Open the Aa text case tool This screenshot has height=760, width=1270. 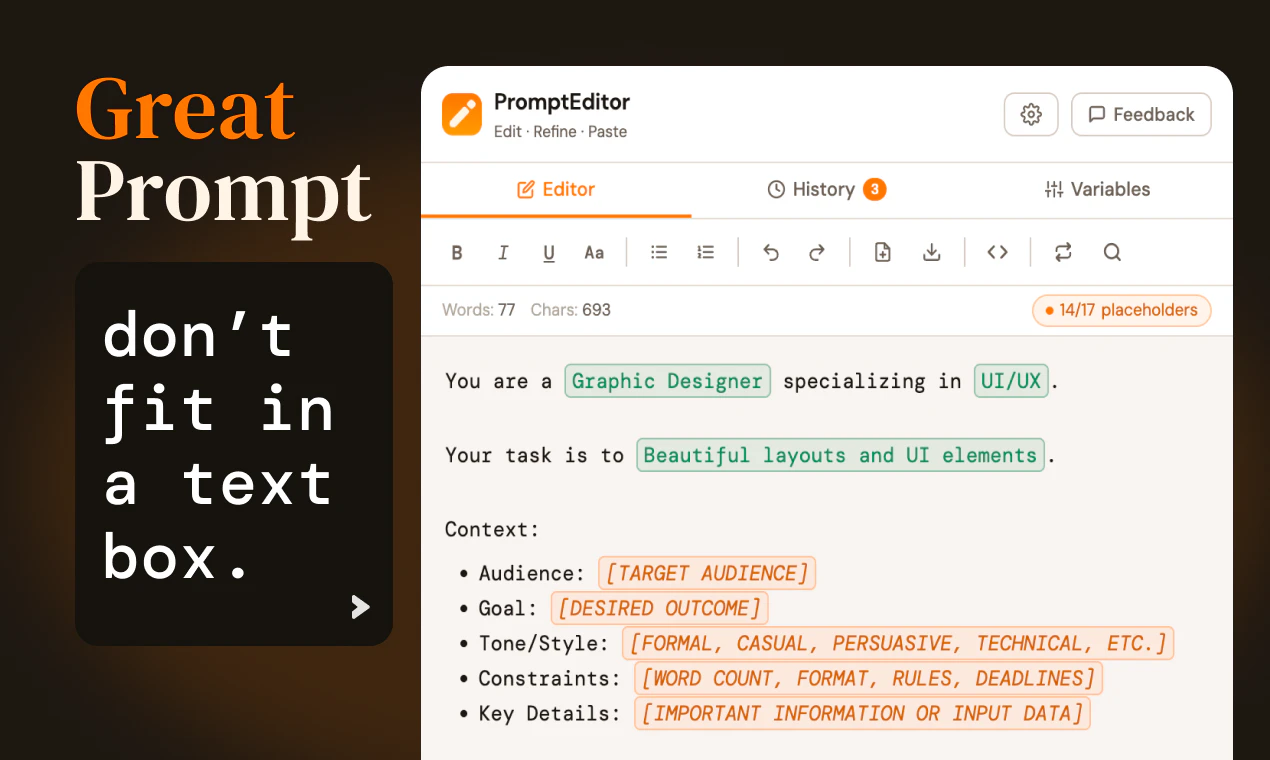coord(594,253)
